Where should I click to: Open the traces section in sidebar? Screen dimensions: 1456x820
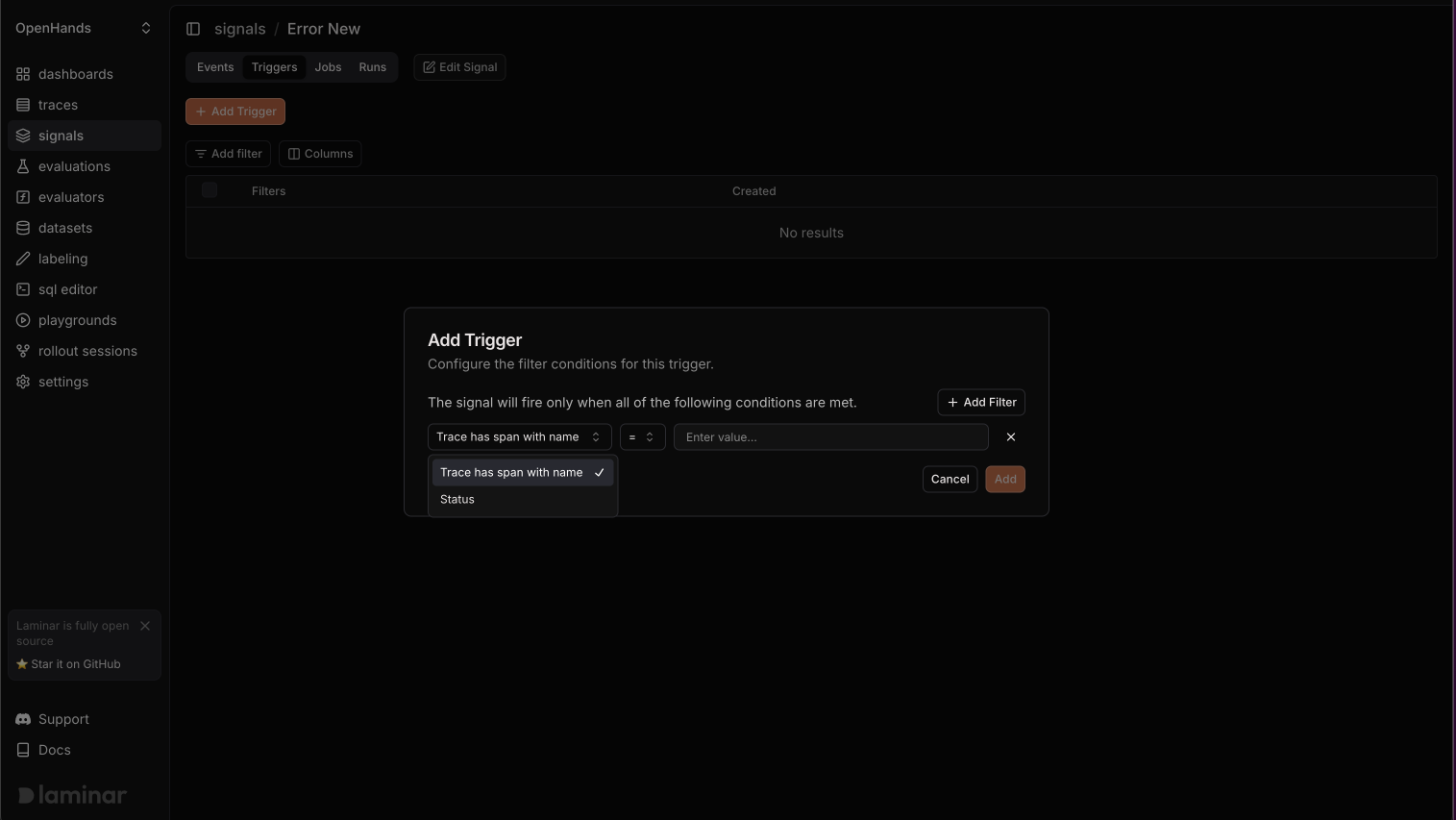tap(58, 104)
